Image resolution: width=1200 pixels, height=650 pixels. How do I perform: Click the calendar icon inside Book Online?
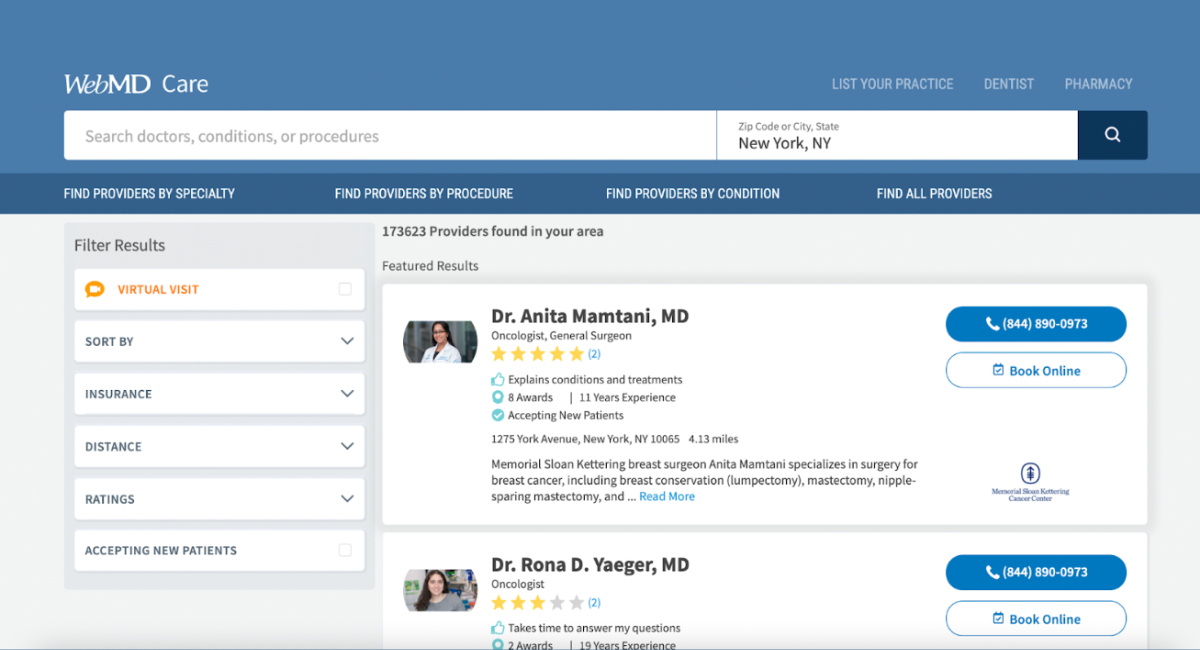(x=996, y=370)
